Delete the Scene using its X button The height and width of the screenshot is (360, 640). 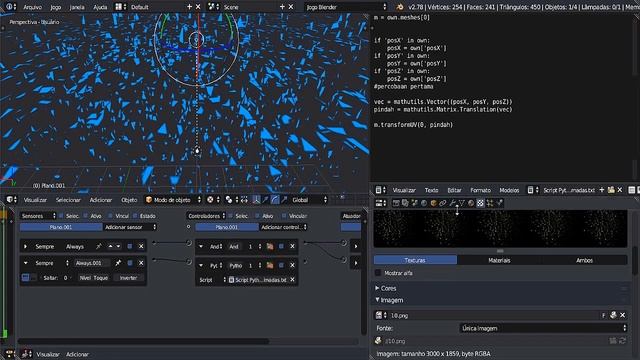pyautogui.click(x=291, y=7)
